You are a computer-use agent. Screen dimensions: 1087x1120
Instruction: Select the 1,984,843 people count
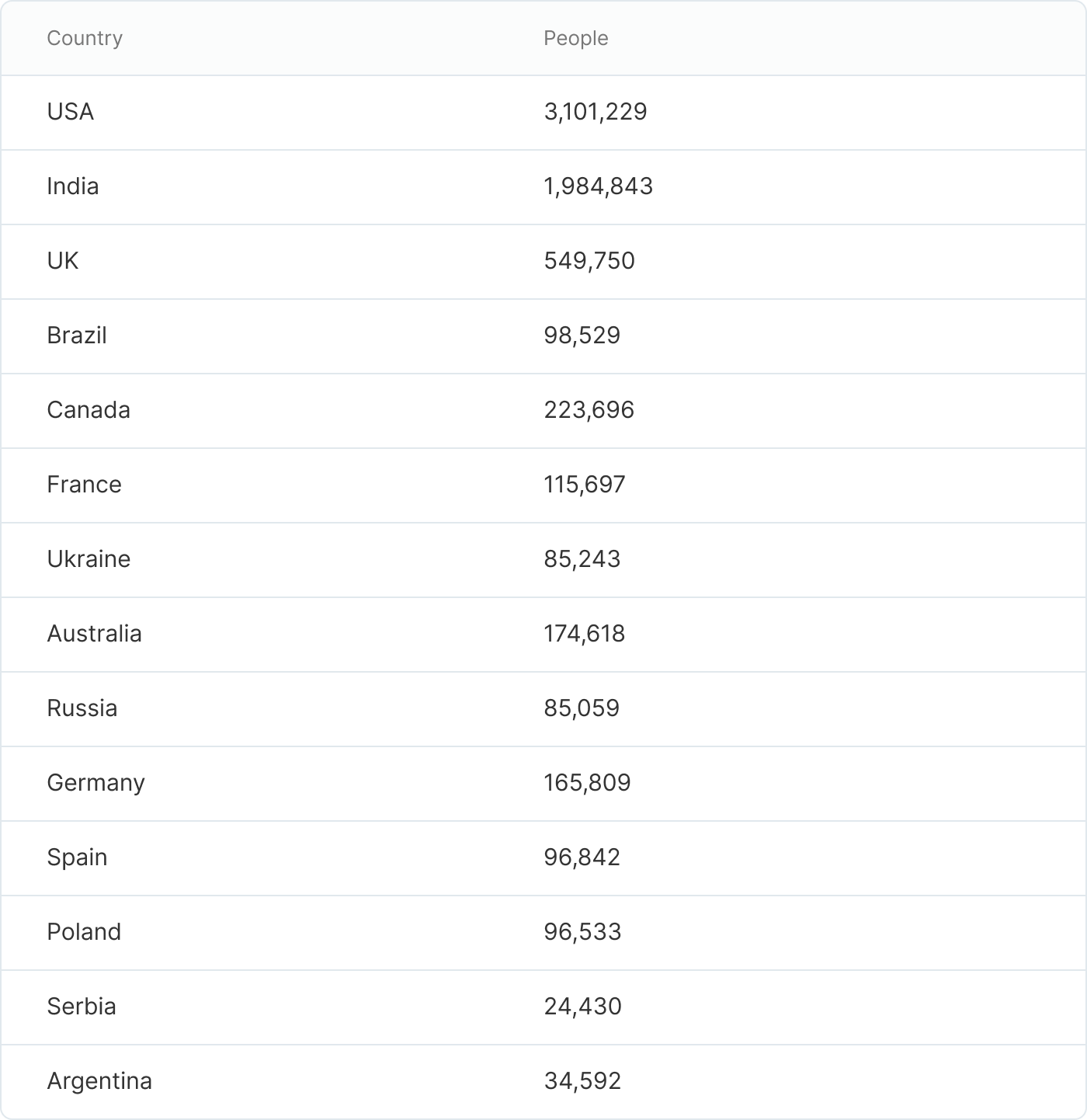(599, 186)
